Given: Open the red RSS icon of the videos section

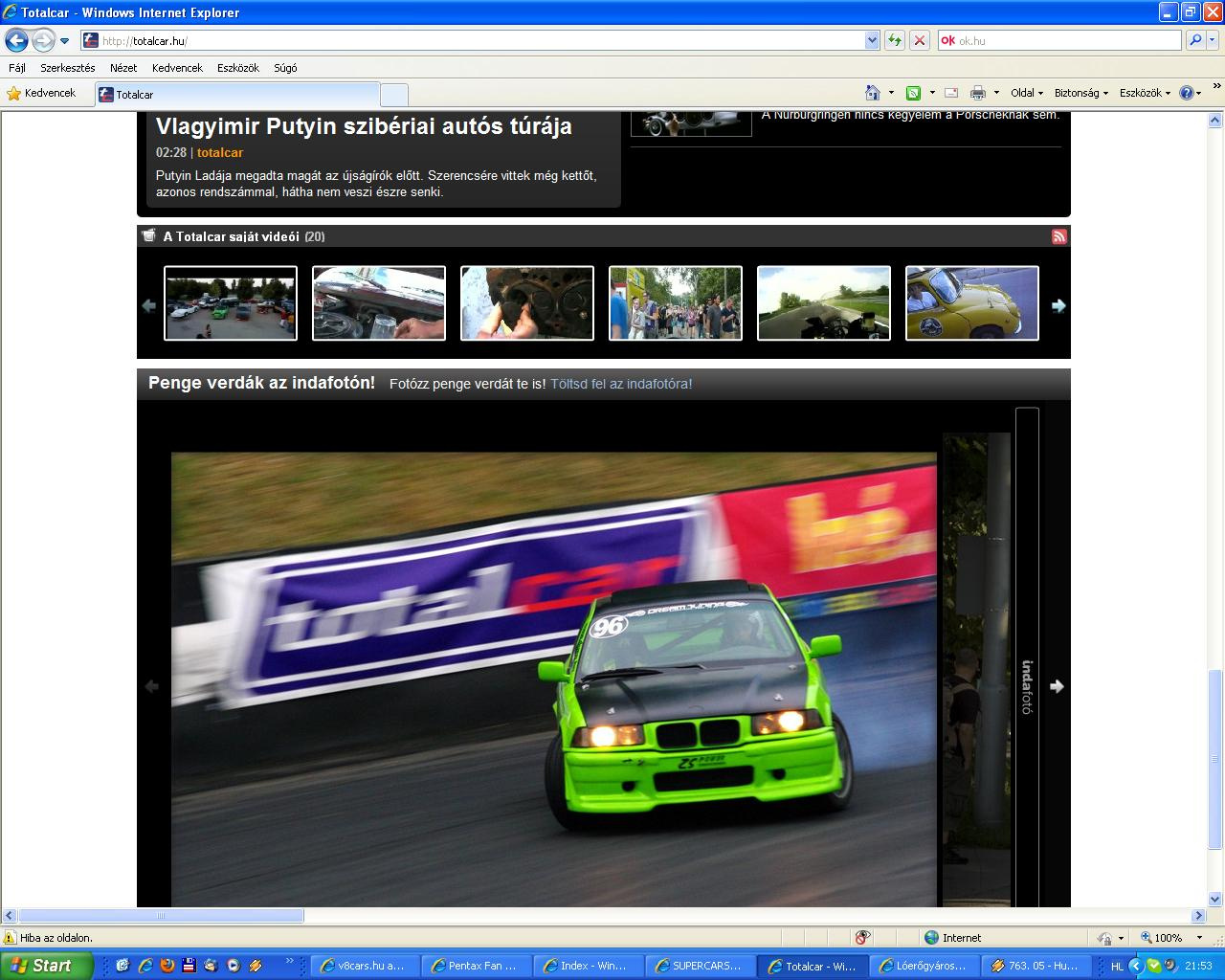Looking at the screenshot, I should point(1058,236).
